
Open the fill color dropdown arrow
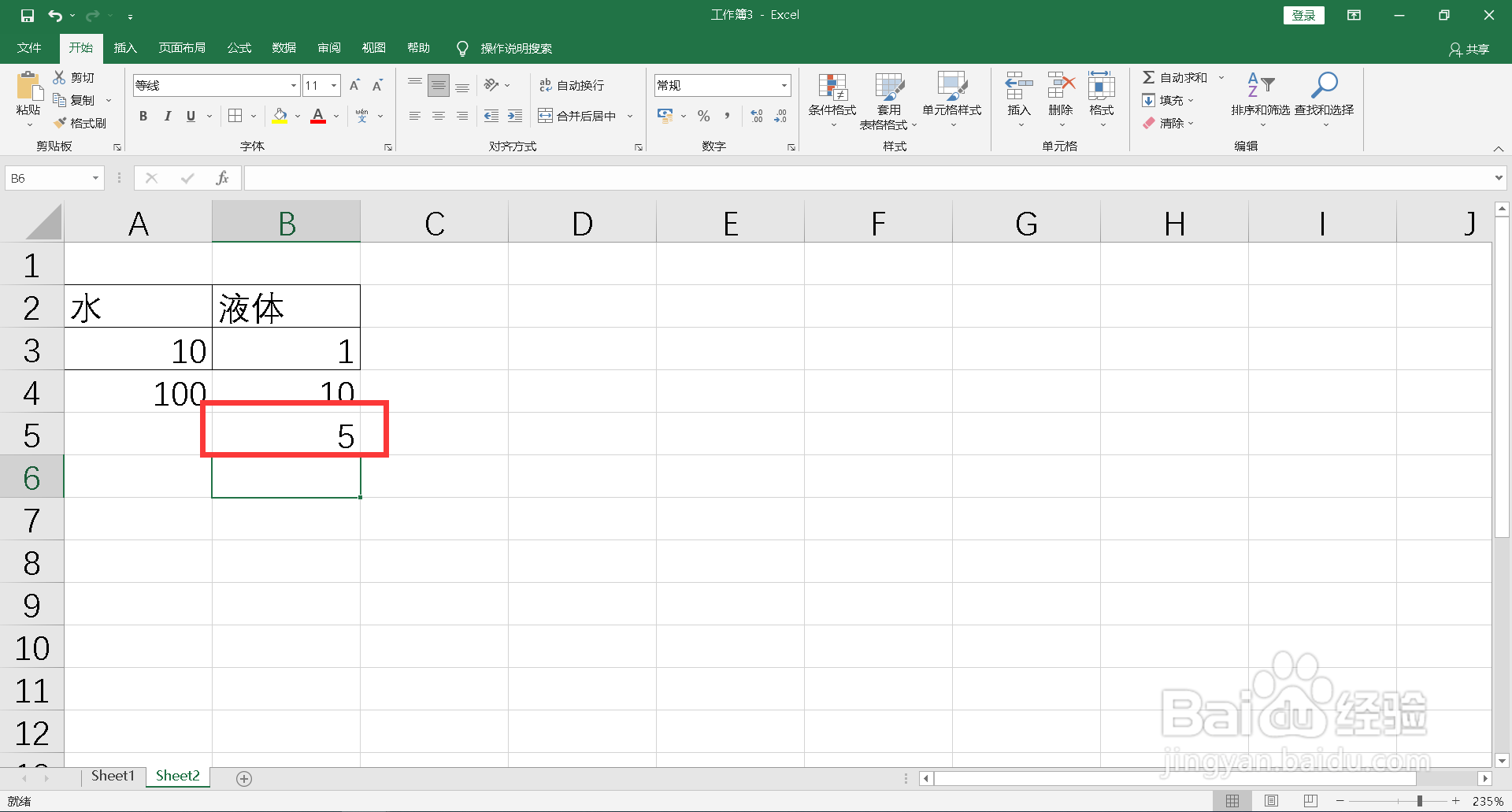(x=298, y=117)
